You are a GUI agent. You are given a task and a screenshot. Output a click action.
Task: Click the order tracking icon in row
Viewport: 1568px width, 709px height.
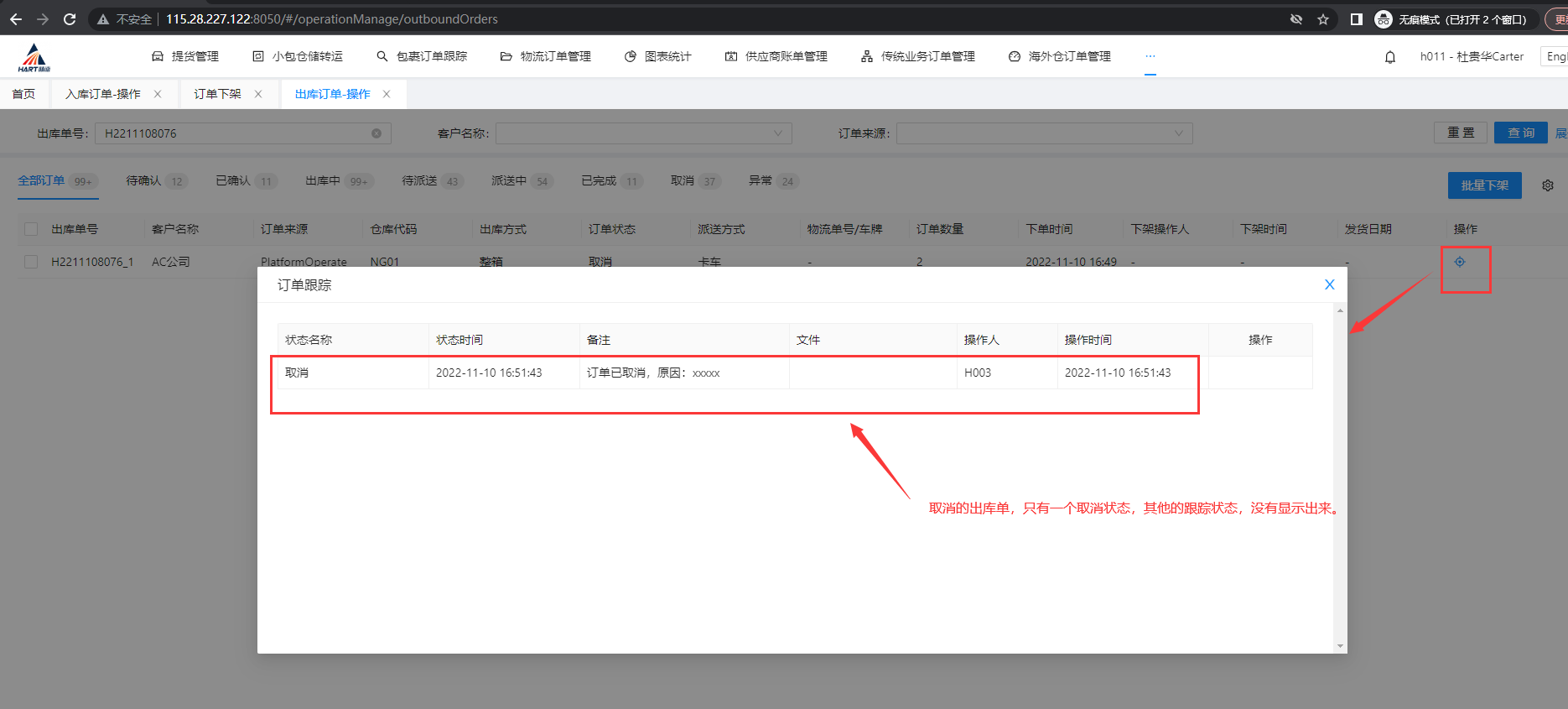(1460, 262)
